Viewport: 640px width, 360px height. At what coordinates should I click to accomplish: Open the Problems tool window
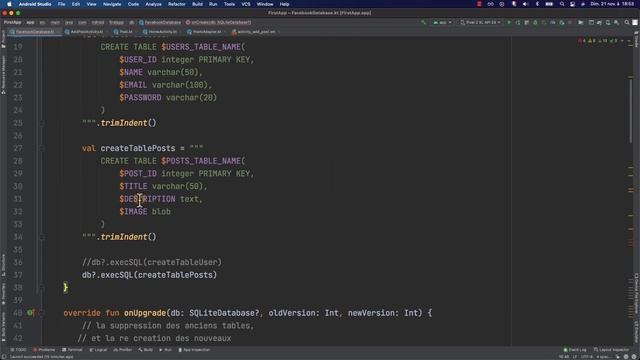[x=44, y=350]
